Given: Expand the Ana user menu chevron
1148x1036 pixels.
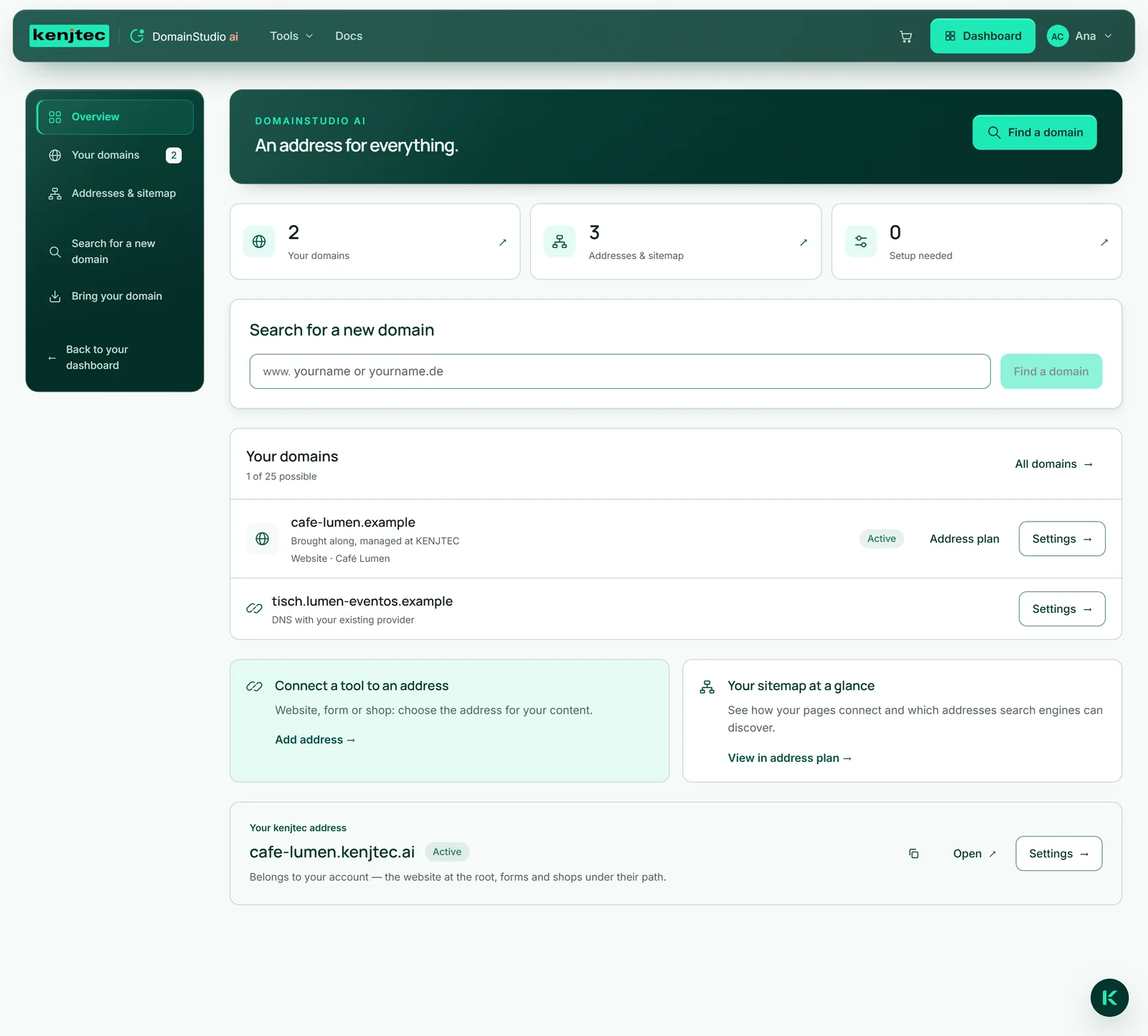Looking at the screenshot, I should tap(1108, 36).
